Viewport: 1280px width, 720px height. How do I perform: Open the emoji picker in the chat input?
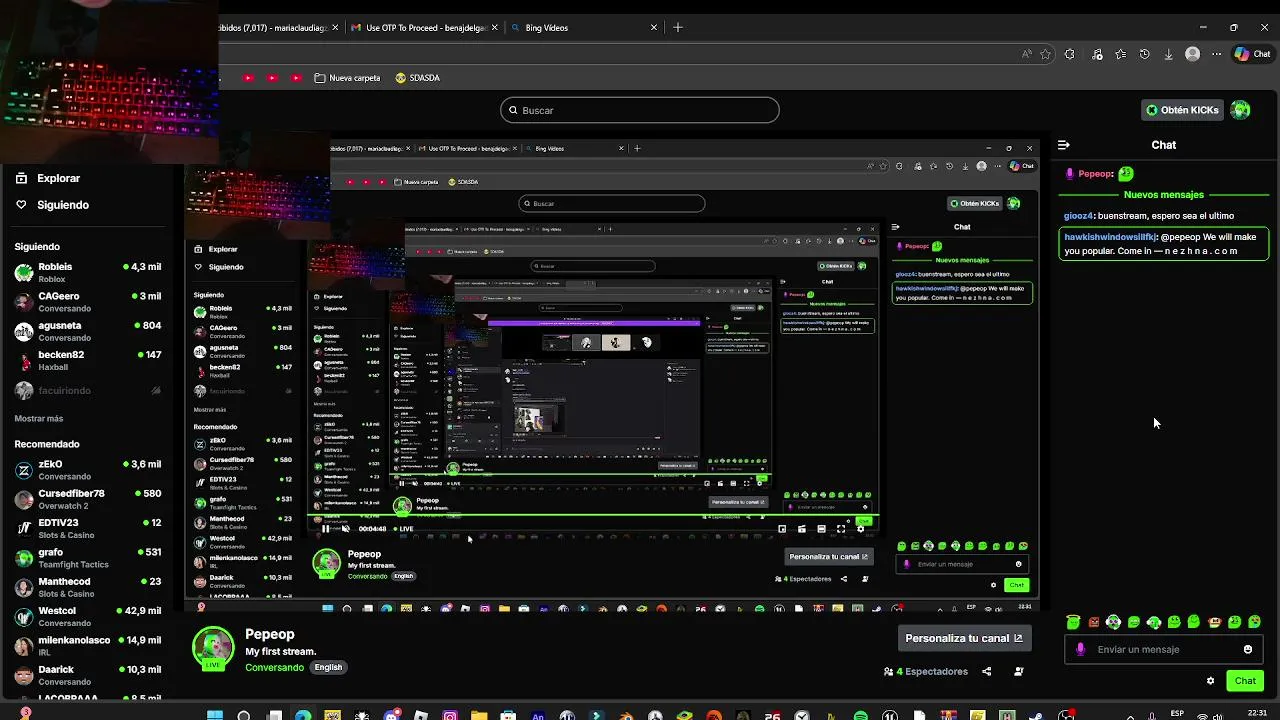pos(1248,649)
